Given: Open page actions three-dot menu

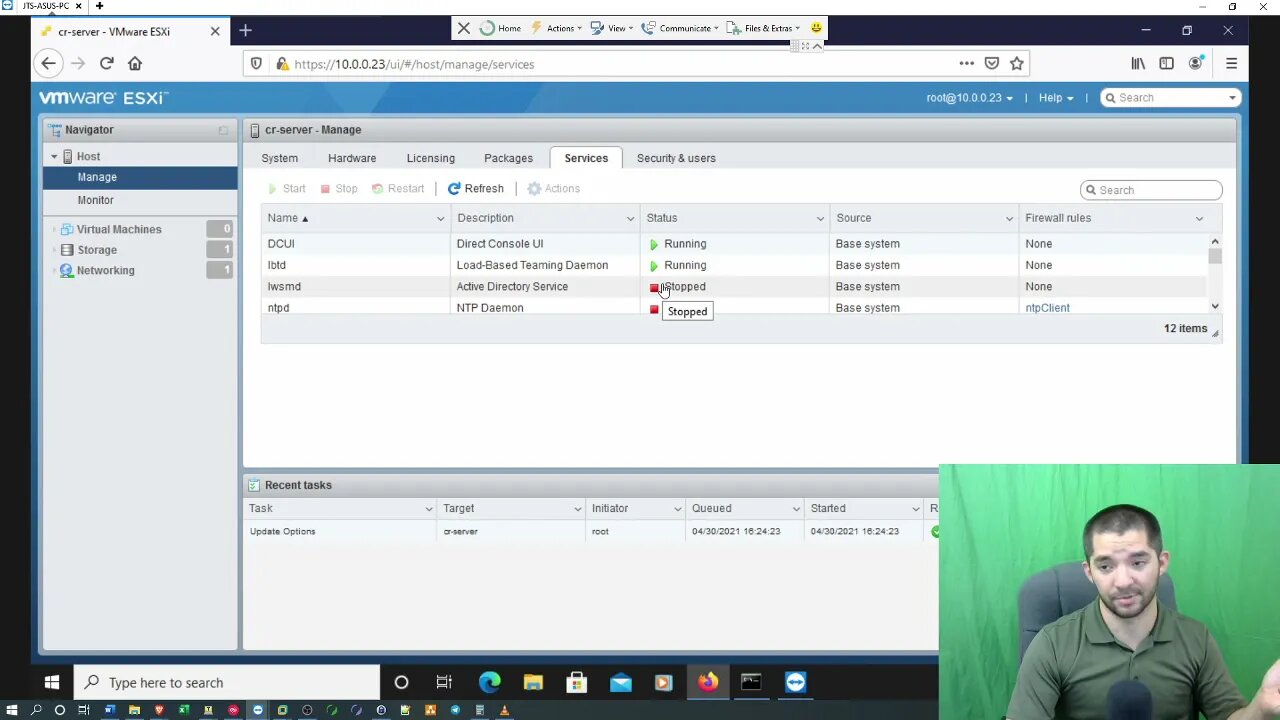Looking at the screenshot, I should coord(966,63).
